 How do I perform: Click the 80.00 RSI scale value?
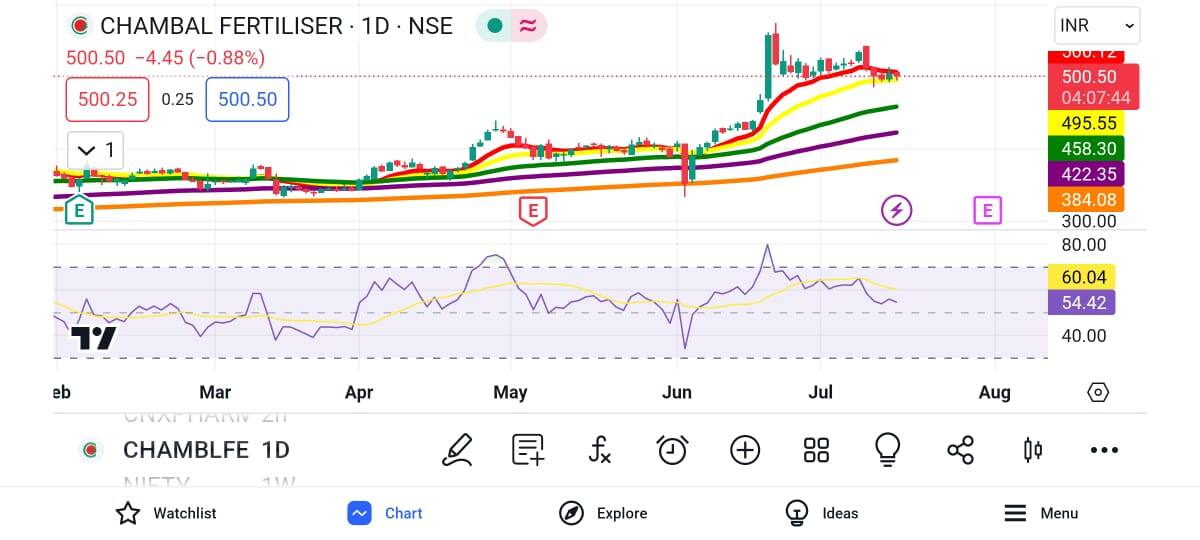pos(1084,245)
